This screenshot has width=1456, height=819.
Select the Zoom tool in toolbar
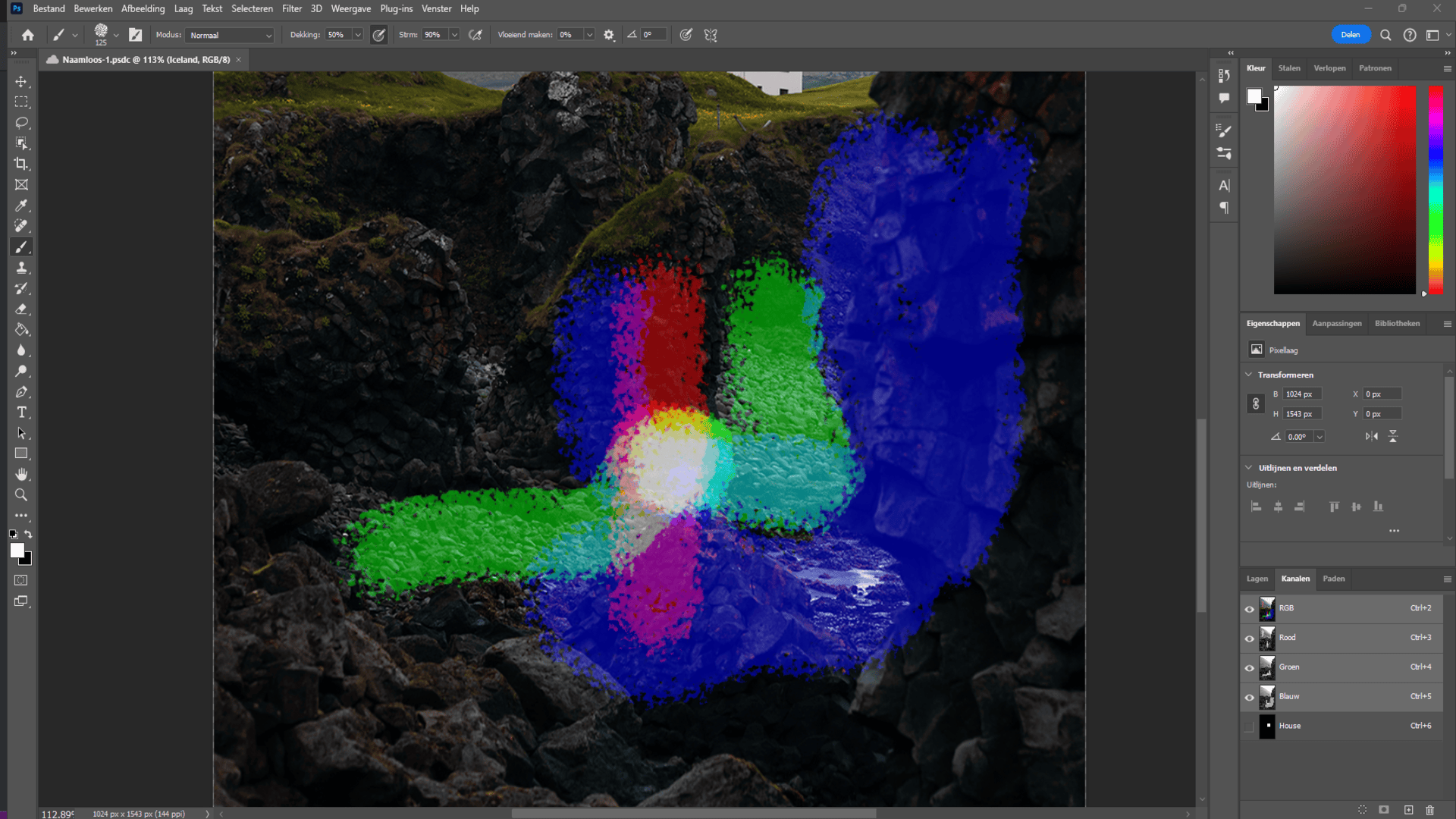[x=21, y=495]
